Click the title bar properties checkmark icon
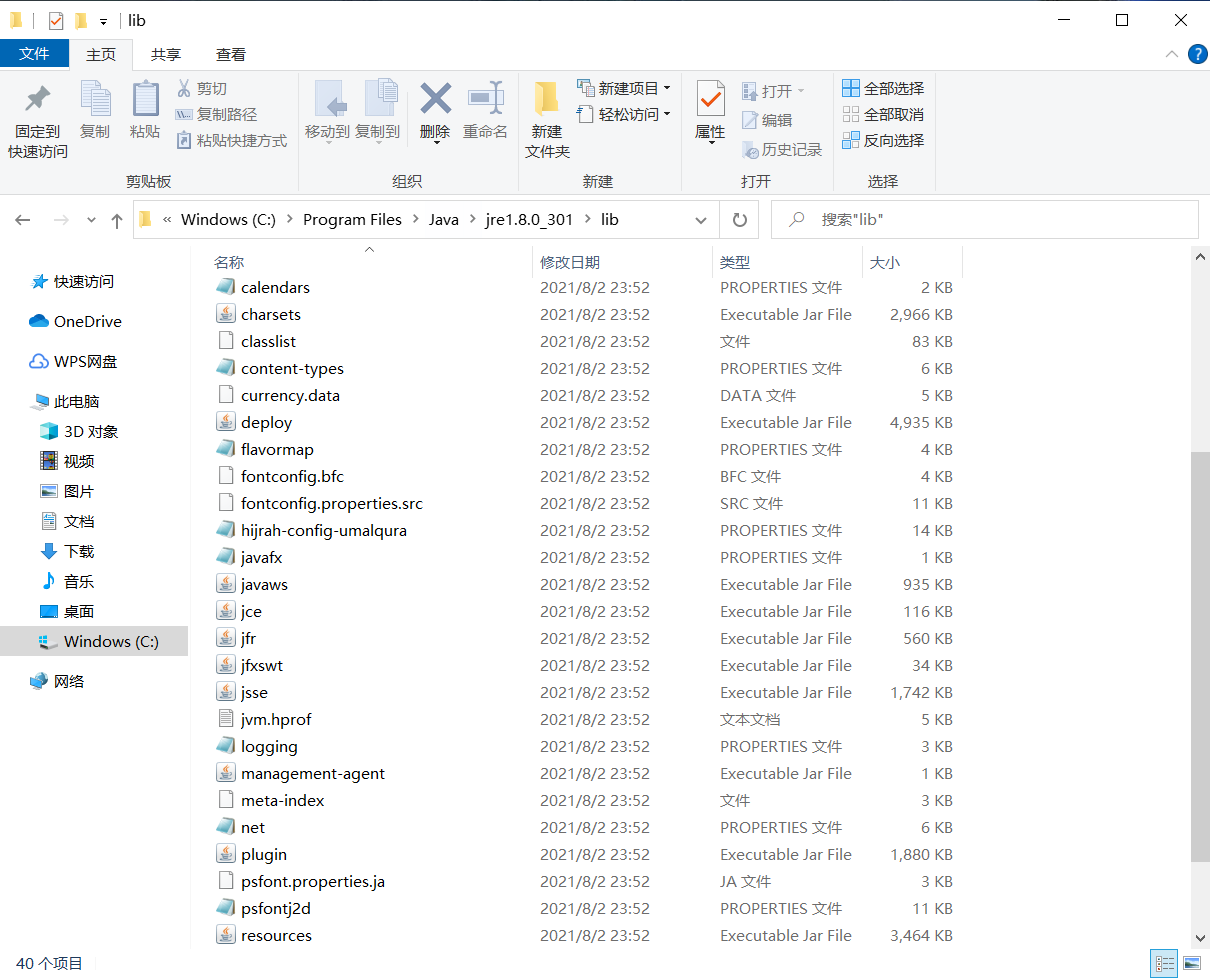 (x=56, y=20)
